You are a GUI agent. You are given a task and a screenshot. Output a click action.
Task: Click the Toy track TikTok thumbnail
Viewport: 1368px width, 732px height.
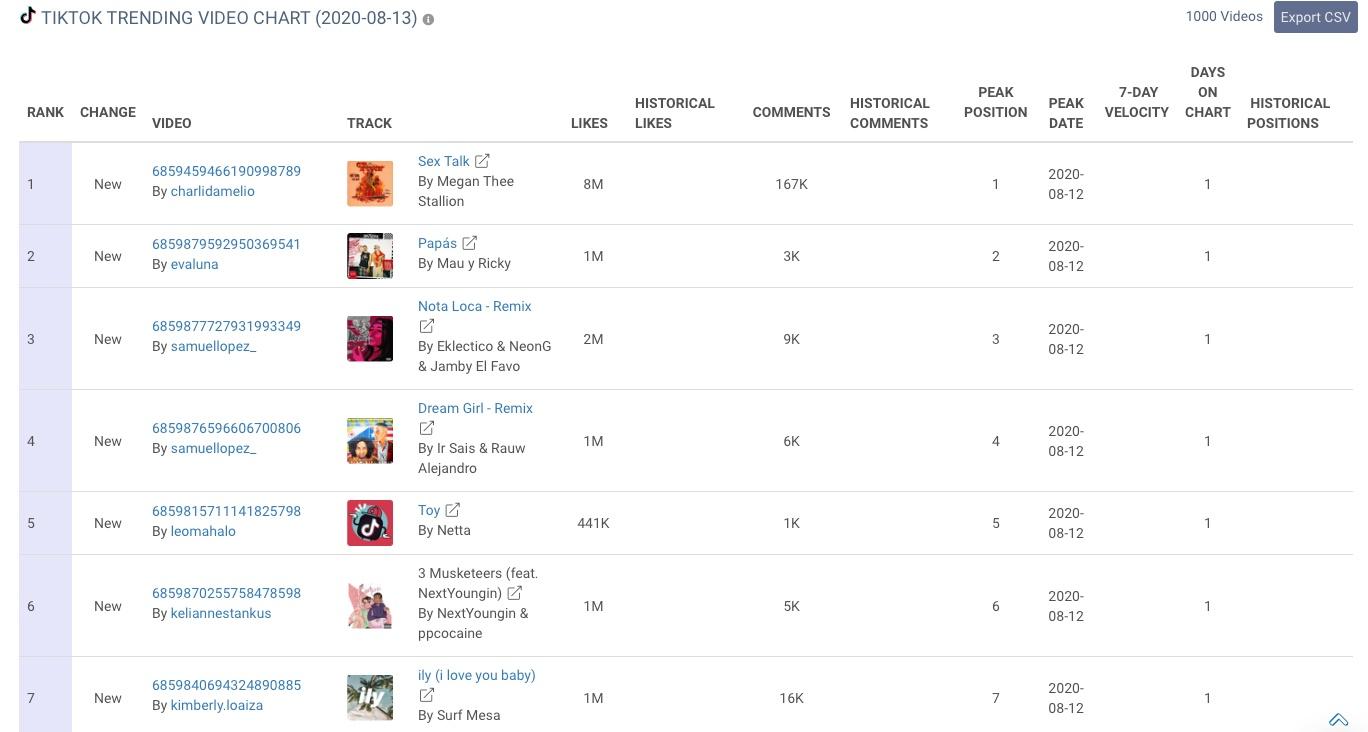pos(370,523)
